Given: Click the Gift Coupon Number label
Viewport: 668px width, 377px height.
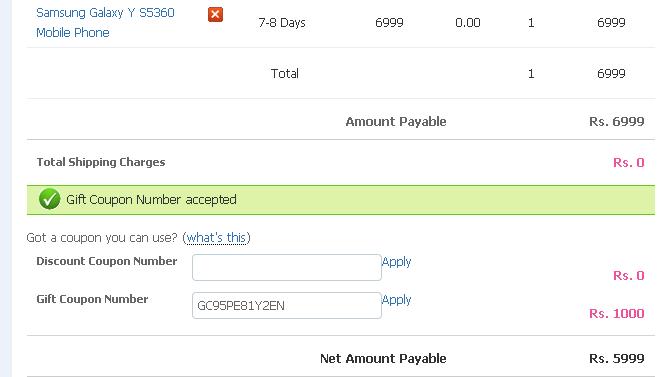Looking at the screenshot, I should (92, 299).
